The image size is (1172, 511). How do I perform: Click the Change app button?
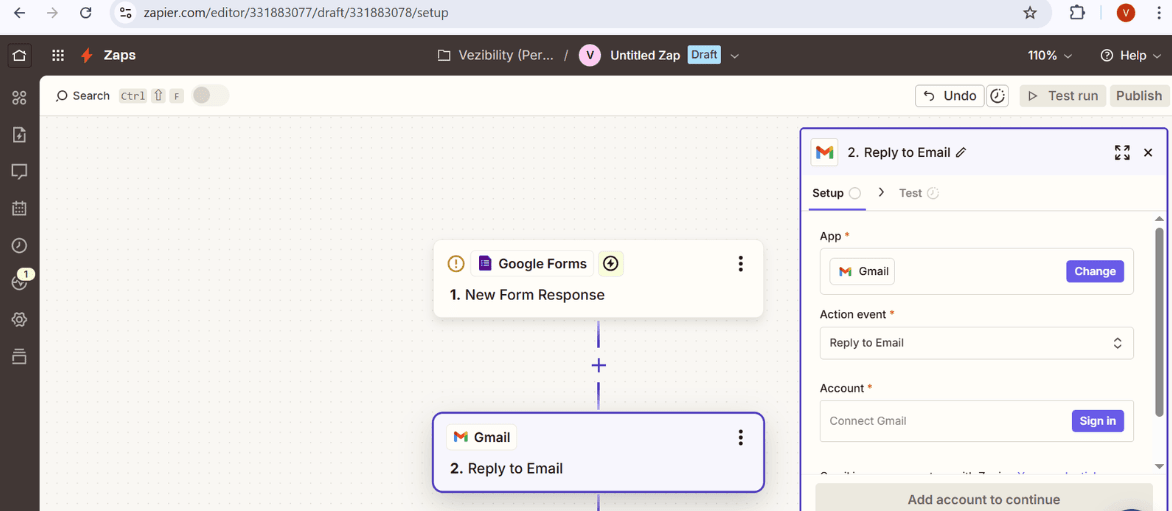(x=1094, y=271)
